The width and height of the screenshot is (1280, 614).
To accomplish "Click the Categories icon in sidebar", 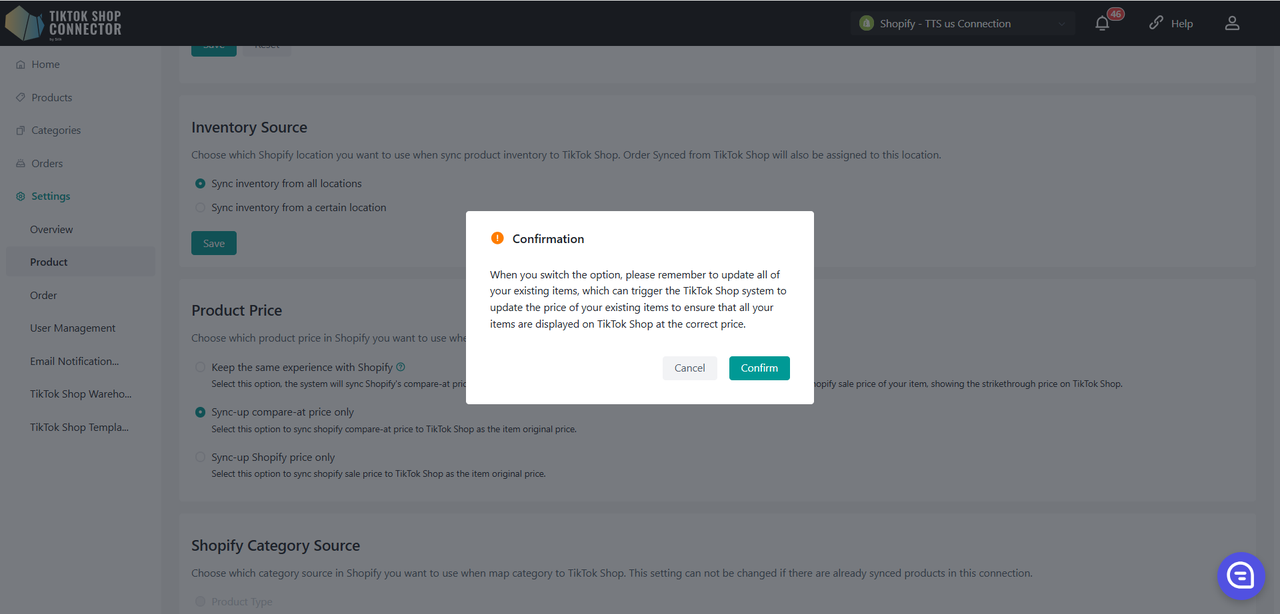I will [21, 131].
